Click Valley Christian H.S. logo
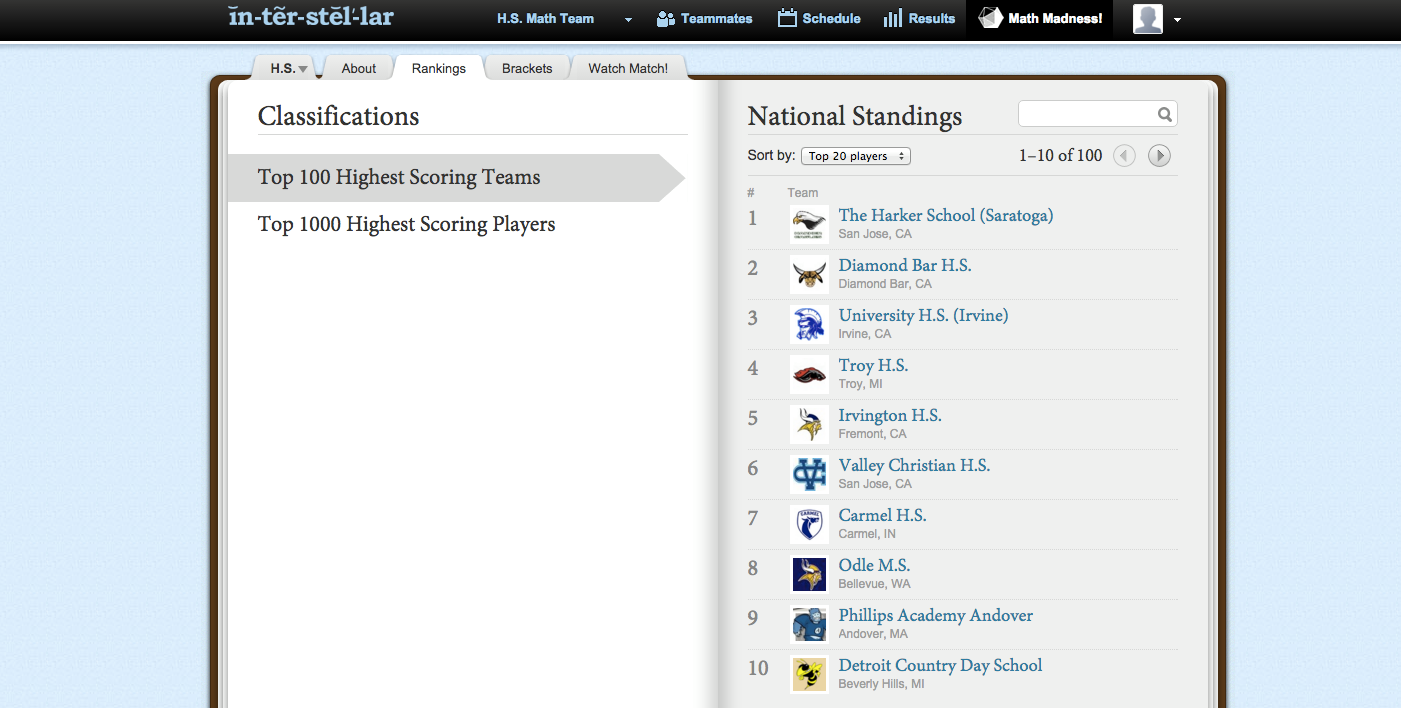 (x=809, y=474)
